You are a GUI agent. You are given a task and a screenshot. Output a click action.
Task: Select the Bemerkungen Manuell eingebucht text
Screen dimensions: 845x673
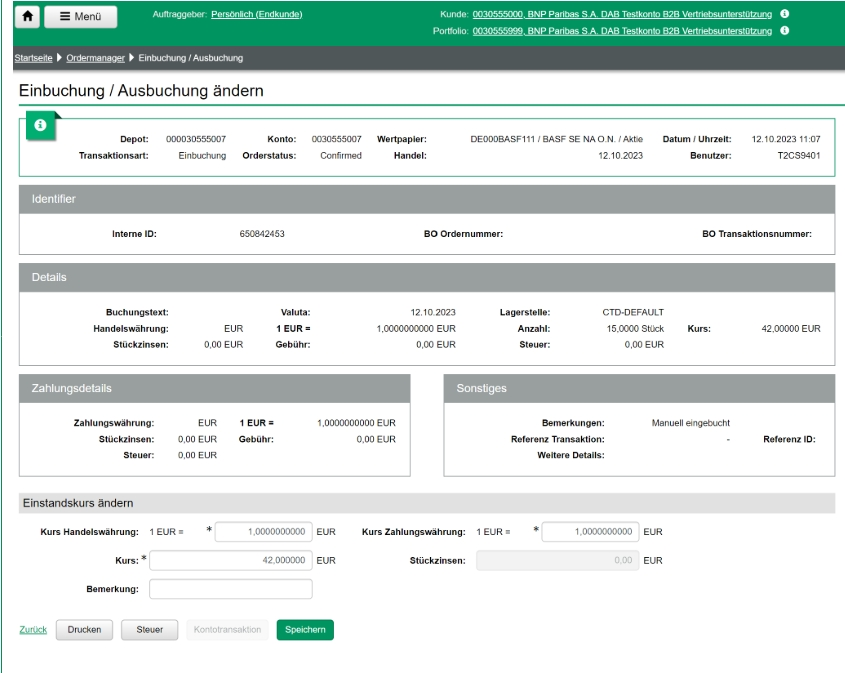691,423
